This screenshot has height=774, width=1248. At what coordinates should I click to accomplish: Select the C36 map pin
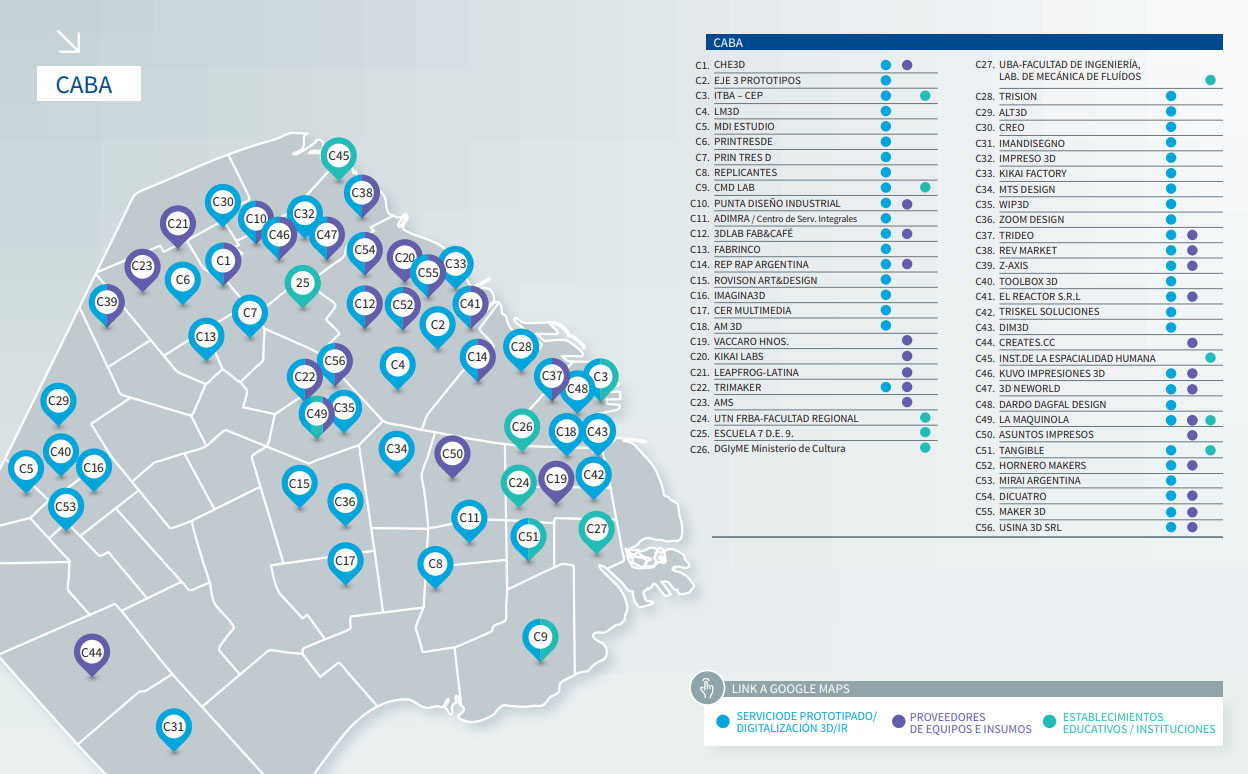(345, 504)
